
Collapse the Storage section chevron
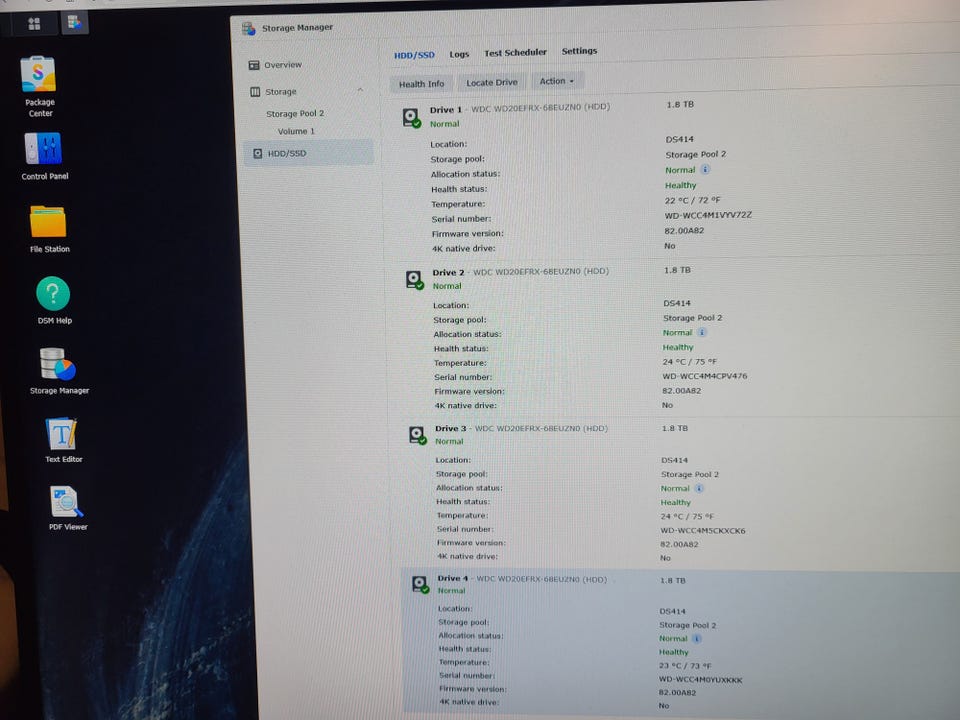click(x=360, y=90)
